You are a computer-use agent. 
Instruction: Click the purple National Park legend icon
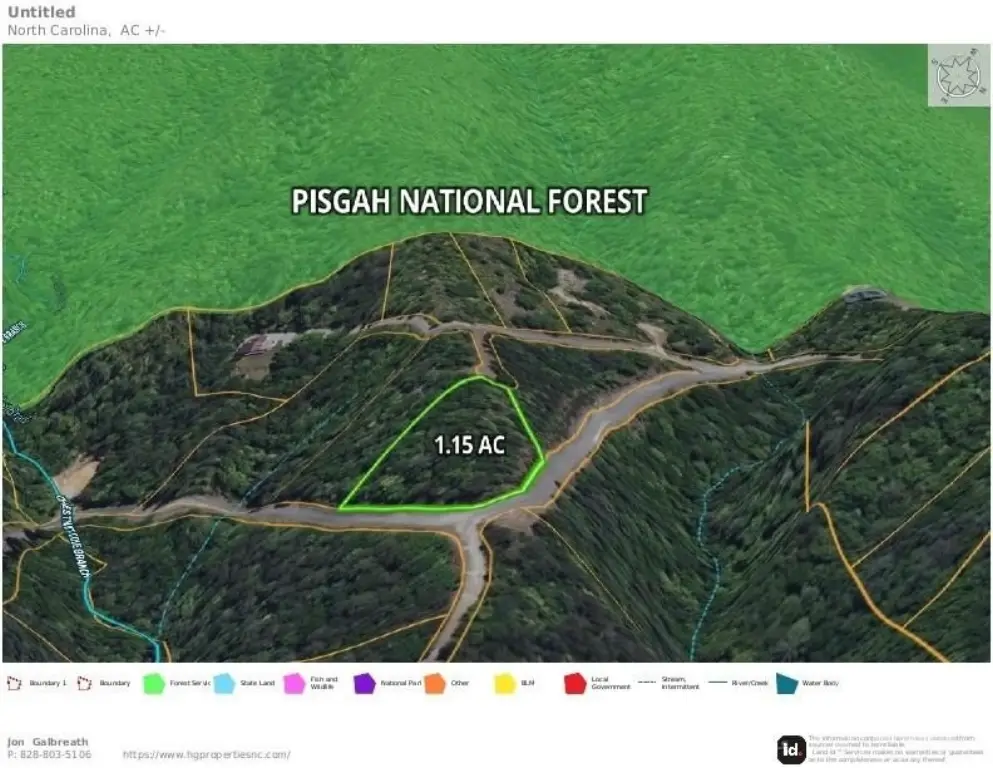(x=364, y=683)
